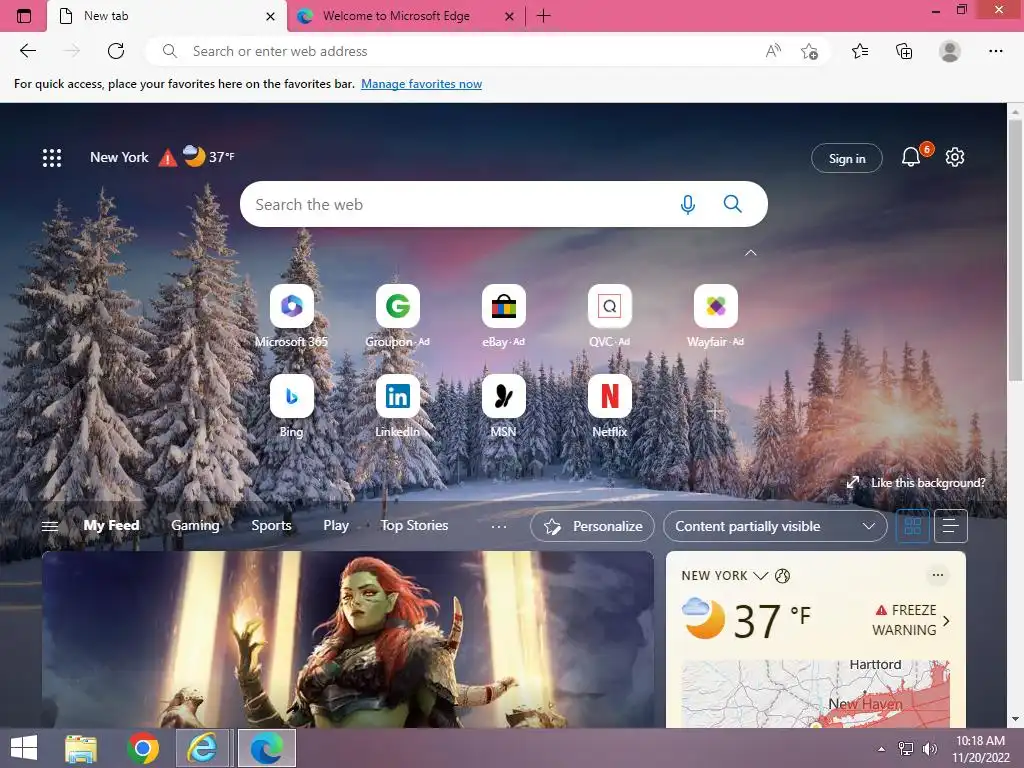Switch to the Welcome to Microsoft Edge tab
Screen dimensions: 1024x768
[405, 16]
